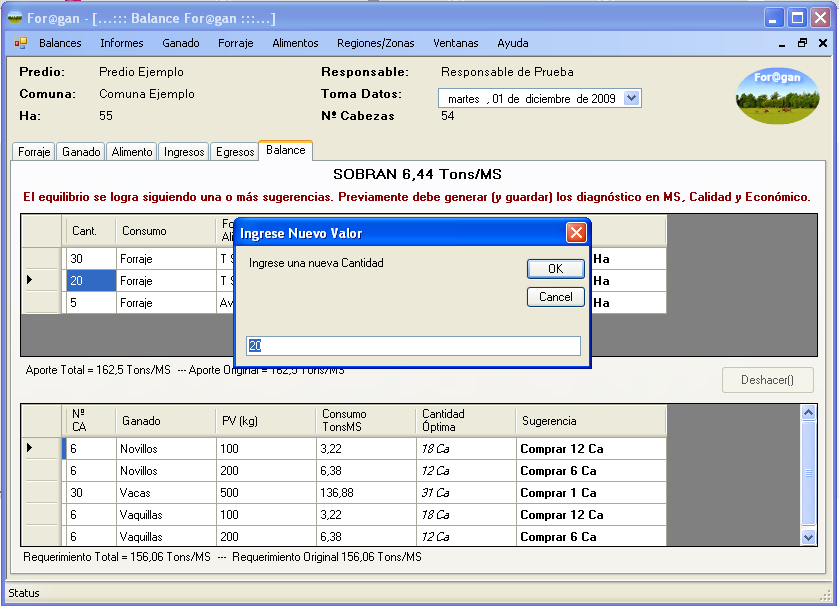Close the Ingrese Nuevo Valor dialog
The image size is (839, 606).
(x=576, y=233)
